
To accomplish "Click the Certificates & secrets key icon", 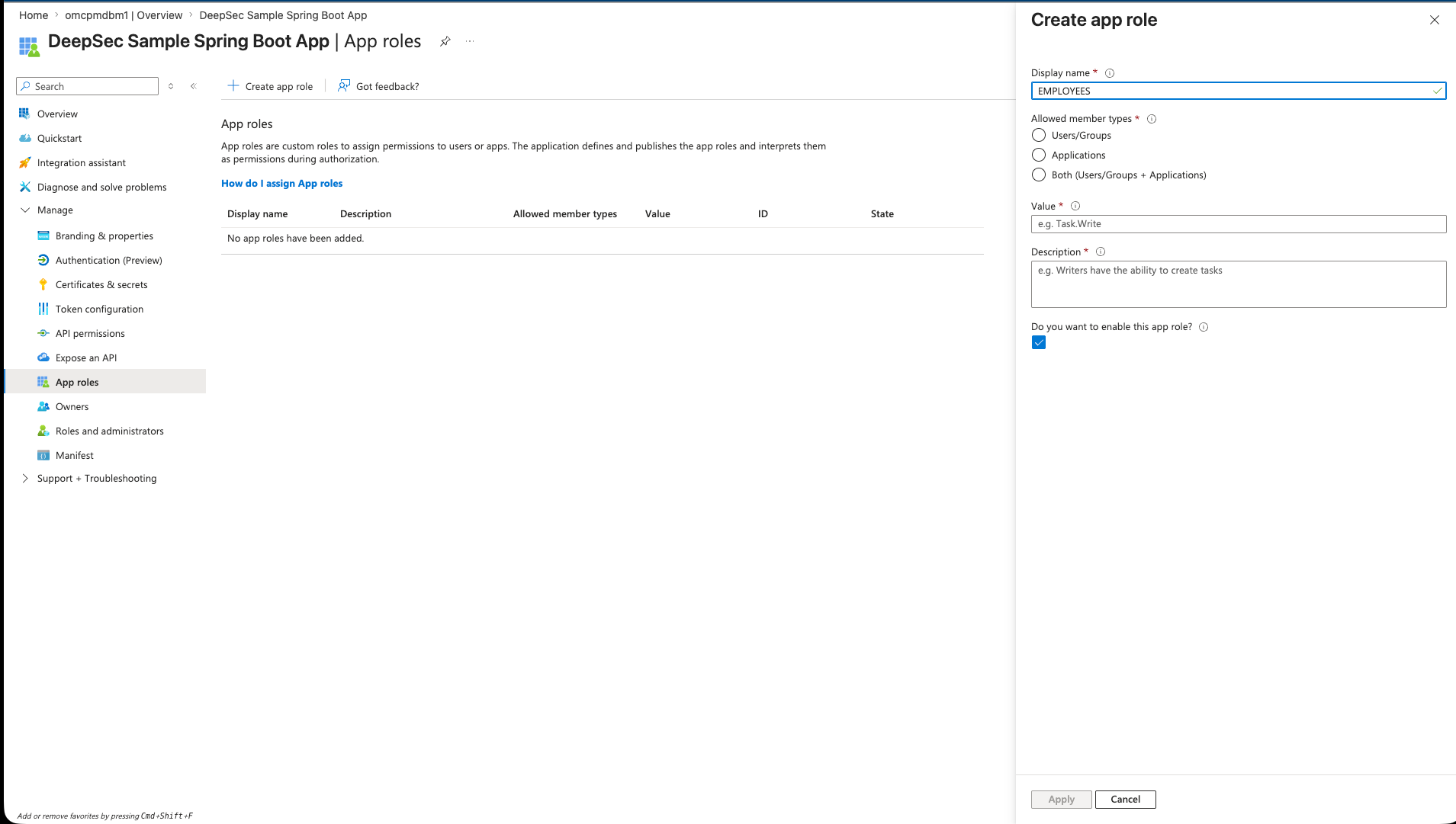I will pyautogui.click(x=43, y=284).
